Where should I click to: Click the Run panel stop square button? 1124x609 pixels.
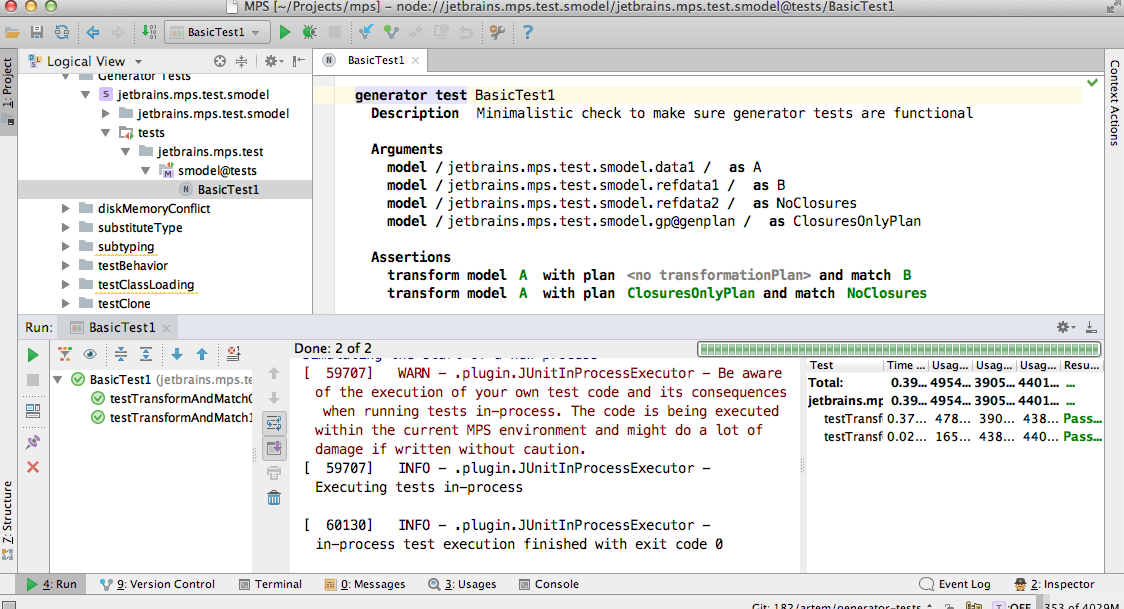[32, 380]
